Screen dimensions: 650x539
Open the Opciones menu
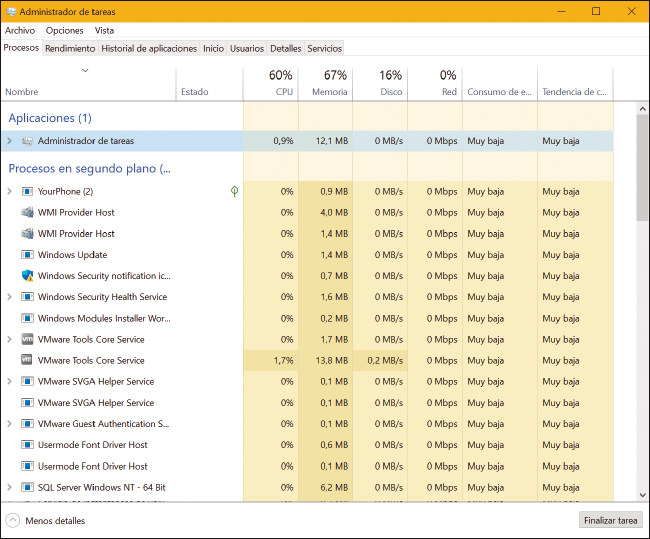pos(65,30)
